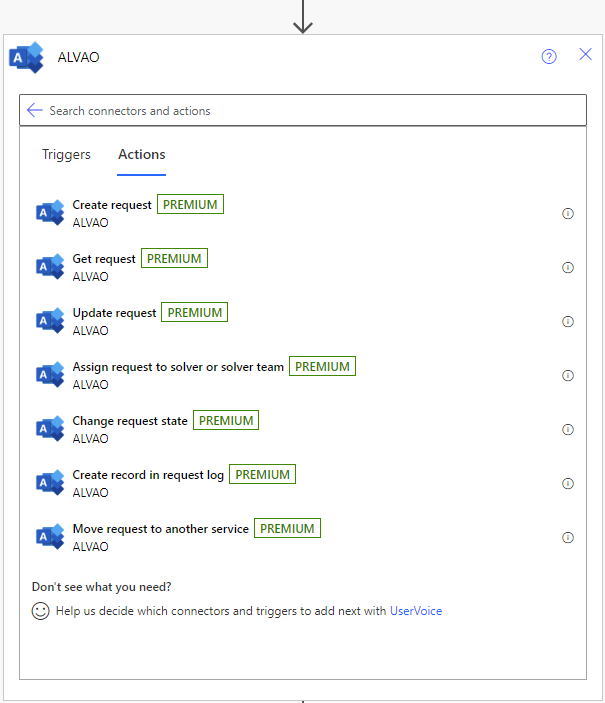Viewport: 605px width, 703px height.
Task: Select the Actions tab
Action: 142,154
